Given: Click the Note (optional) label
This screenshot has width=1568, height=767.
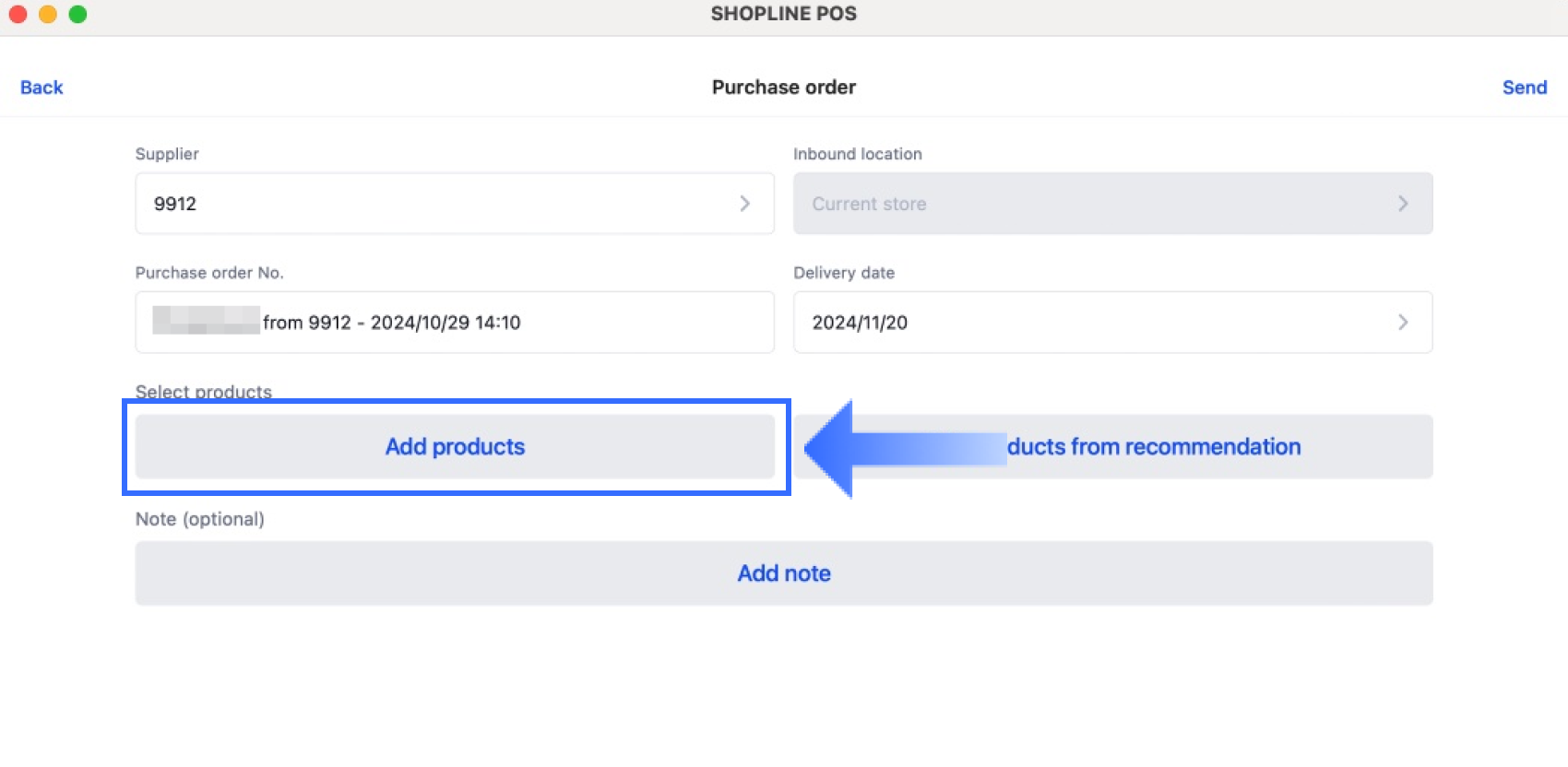Looking at the screenshot, I should tap(199, 519).
